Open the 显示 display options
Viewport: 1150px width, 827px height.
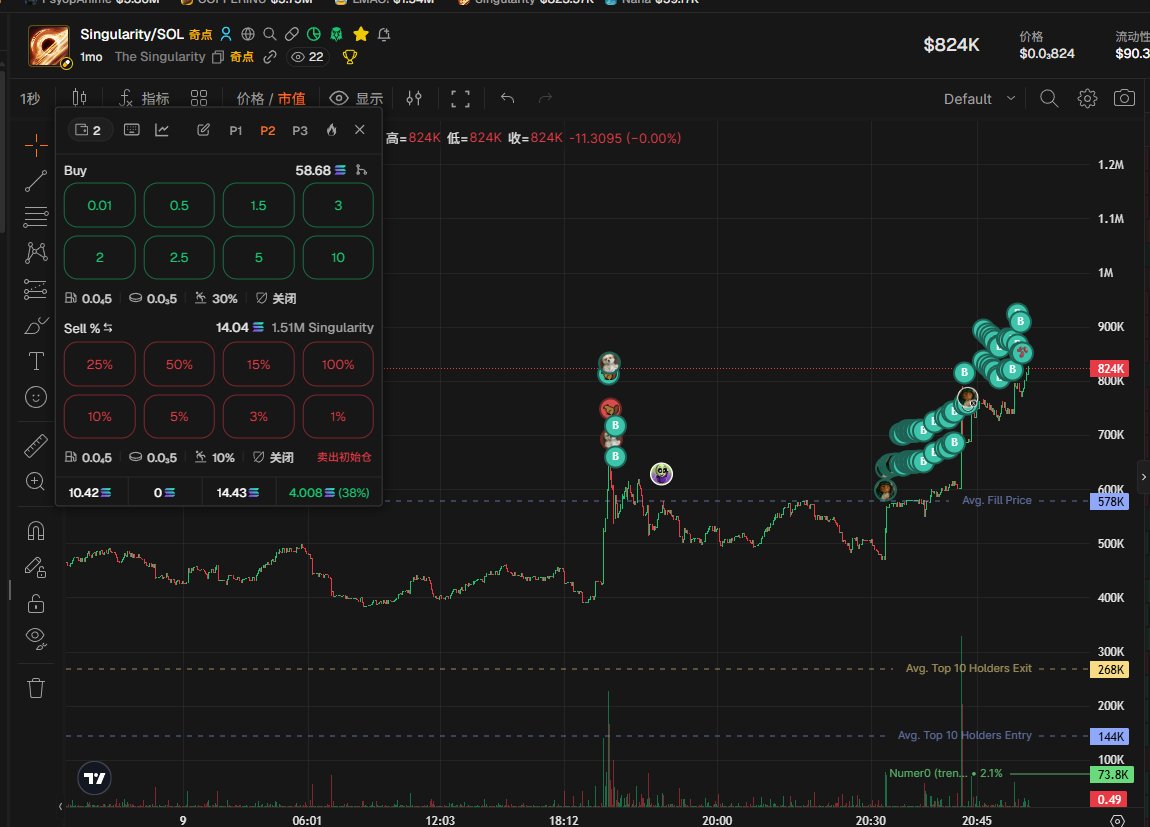click(x=356, y=98)
